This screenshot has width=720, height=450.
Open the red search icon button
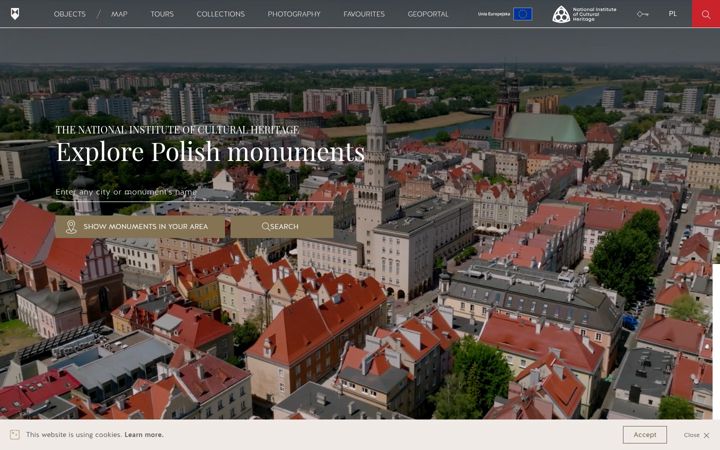point(706,14)
